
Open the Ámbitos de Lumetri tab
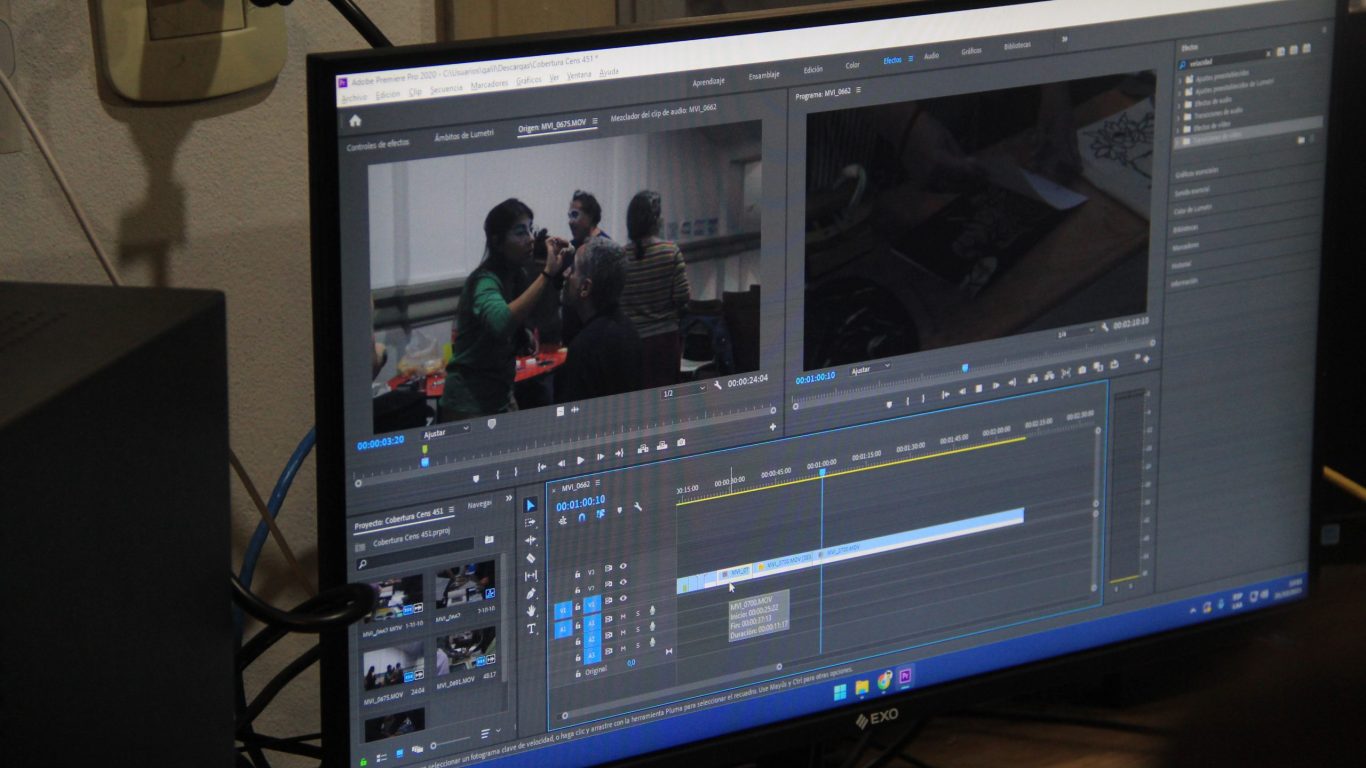pos(464,135)
